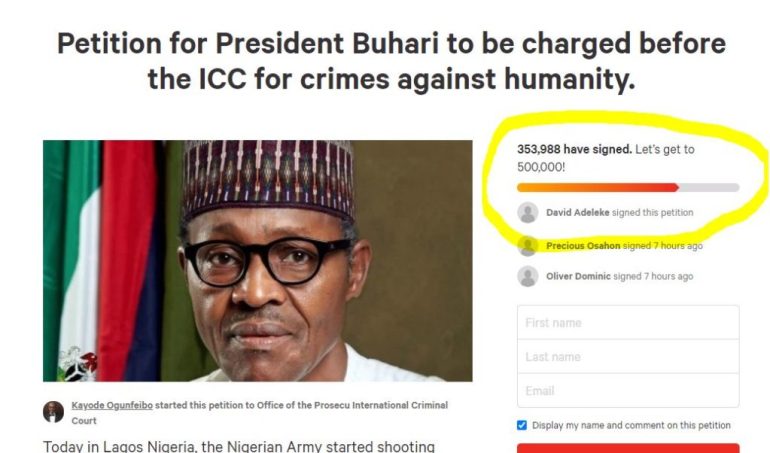770x453 pixels.
Task: Focus the Last name field
Action: click(628, 357)
